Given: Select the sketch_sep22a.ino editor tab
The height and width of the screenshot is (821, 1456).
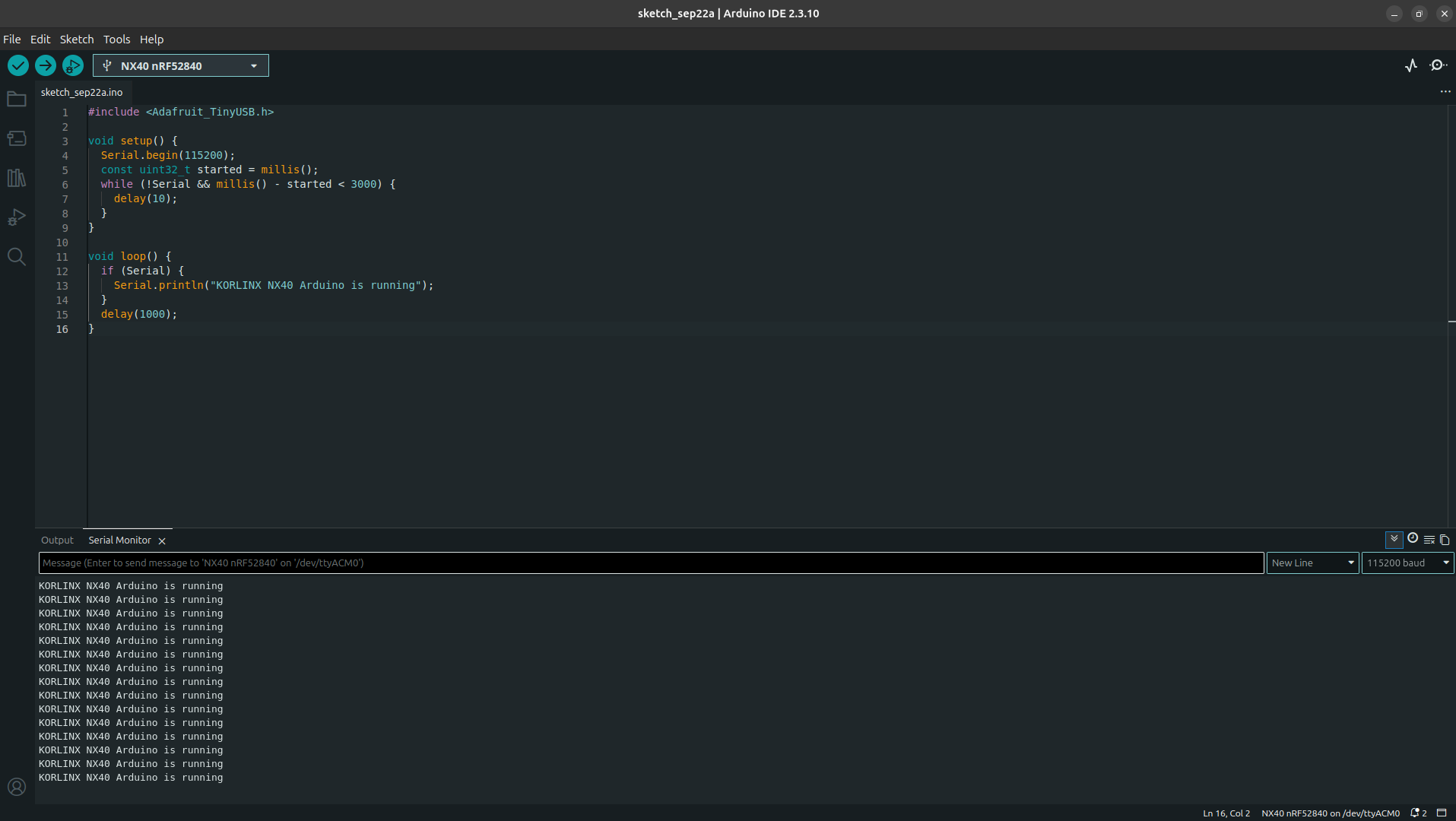Looking at the screenshot, I should coord(82,92).
